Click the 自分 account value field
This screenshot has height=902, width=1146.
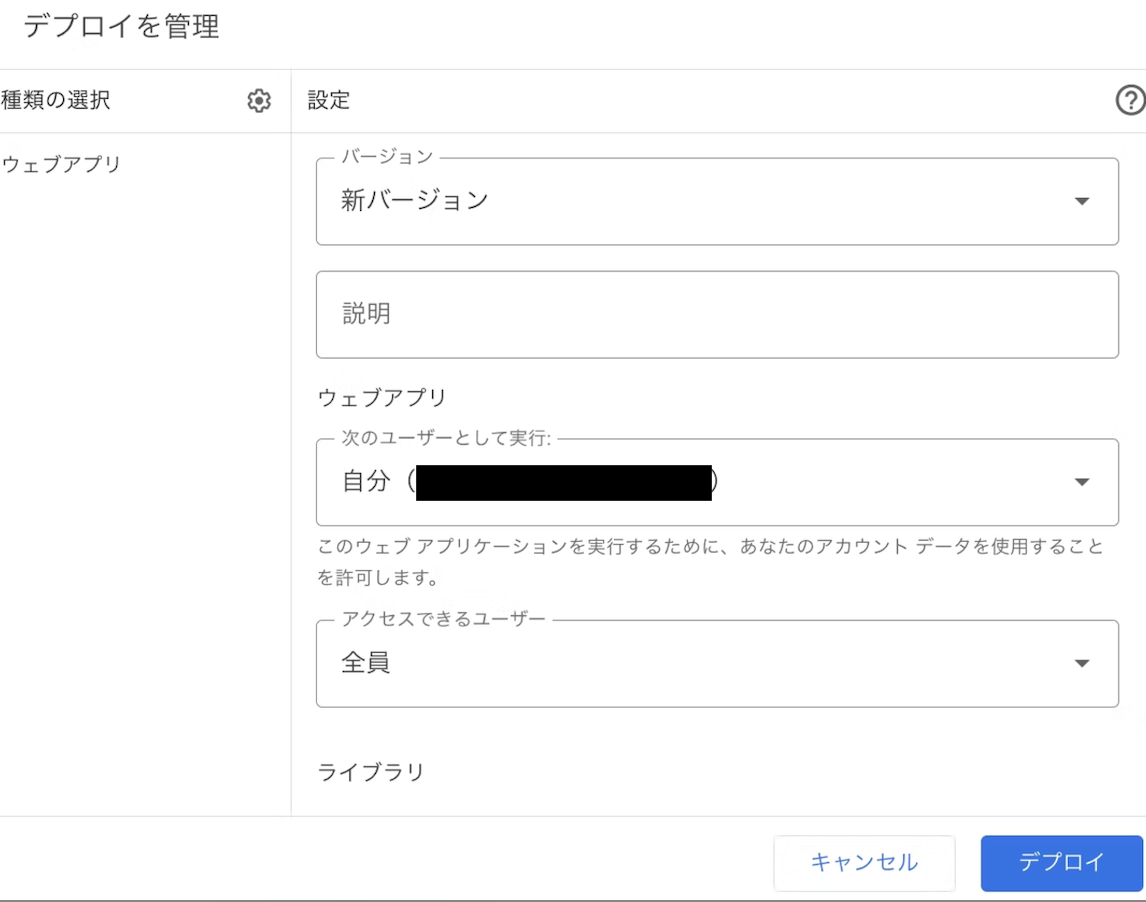coord(717,482)
